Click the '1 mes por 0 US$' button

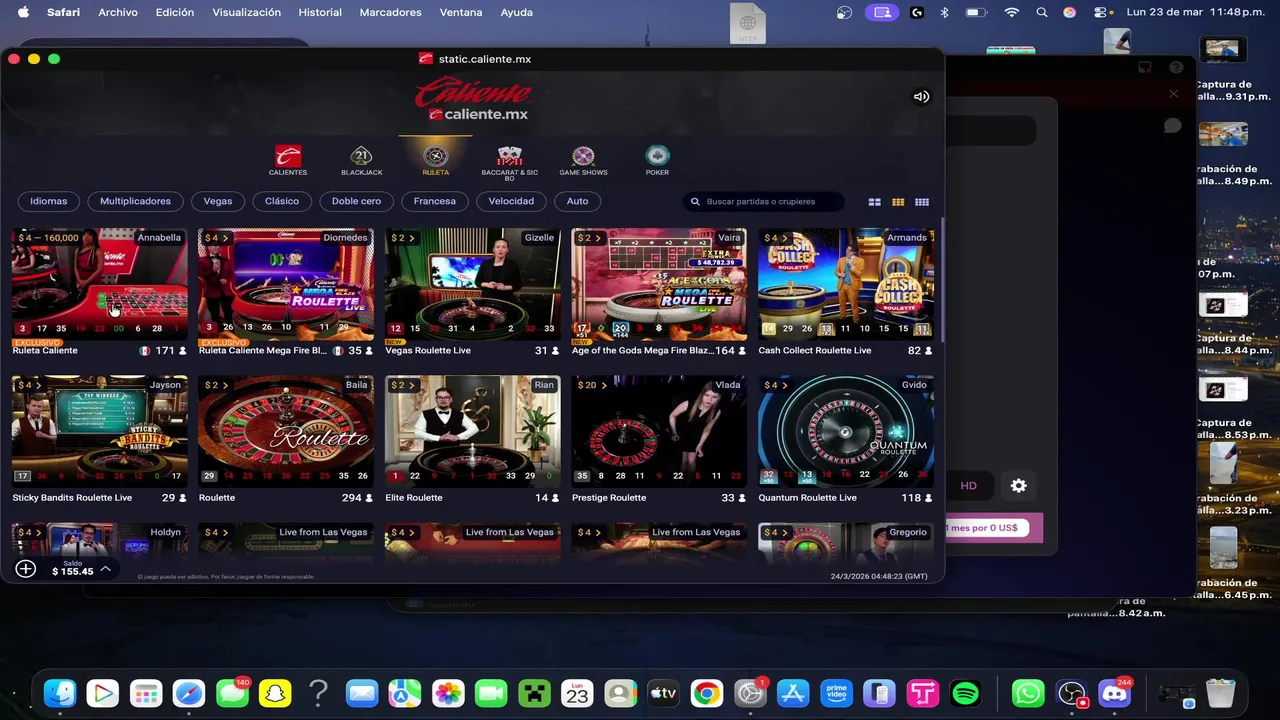click(986, 527)
